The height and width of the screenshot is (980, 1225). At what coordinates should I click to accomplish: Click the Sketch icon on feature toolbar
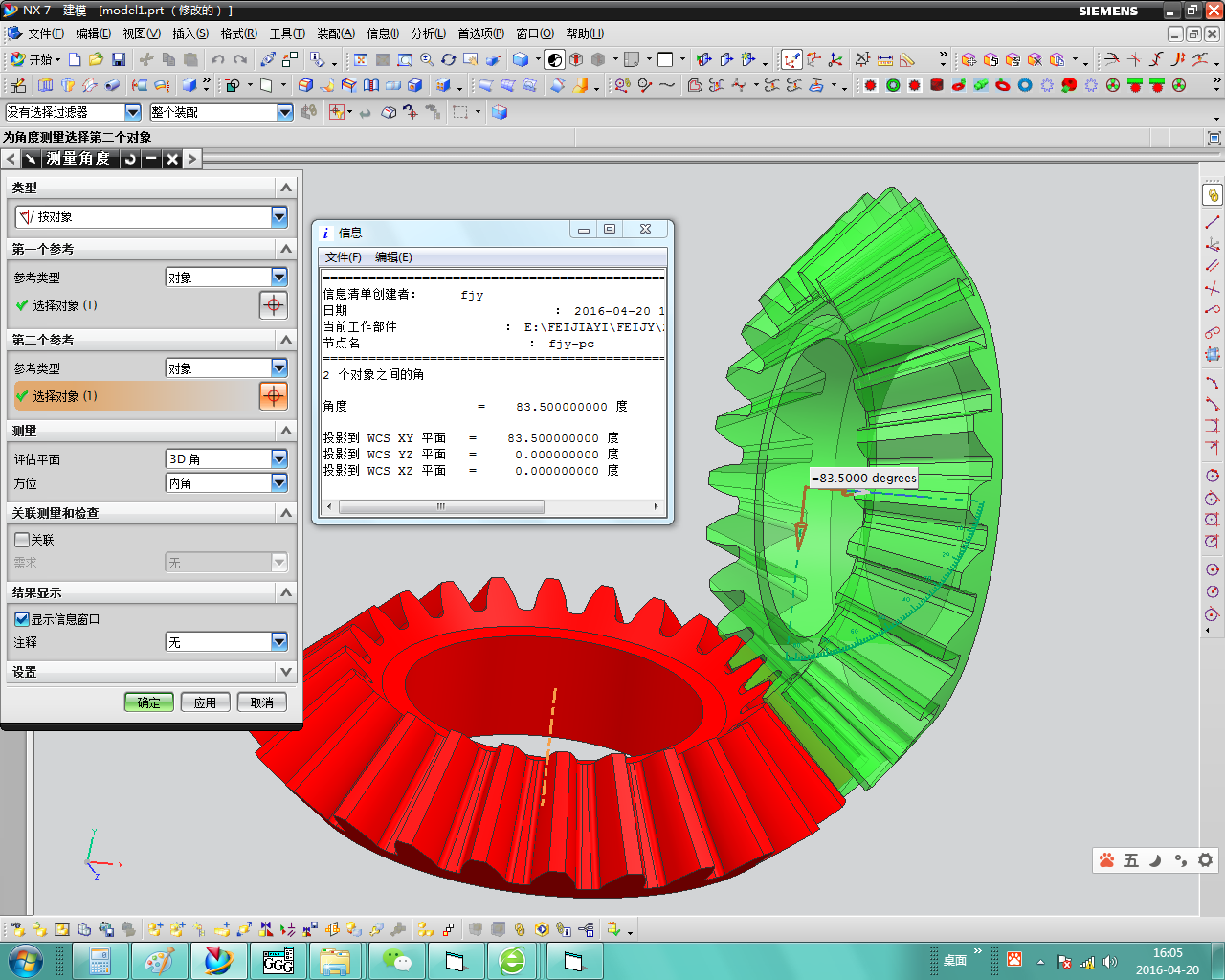17,85
